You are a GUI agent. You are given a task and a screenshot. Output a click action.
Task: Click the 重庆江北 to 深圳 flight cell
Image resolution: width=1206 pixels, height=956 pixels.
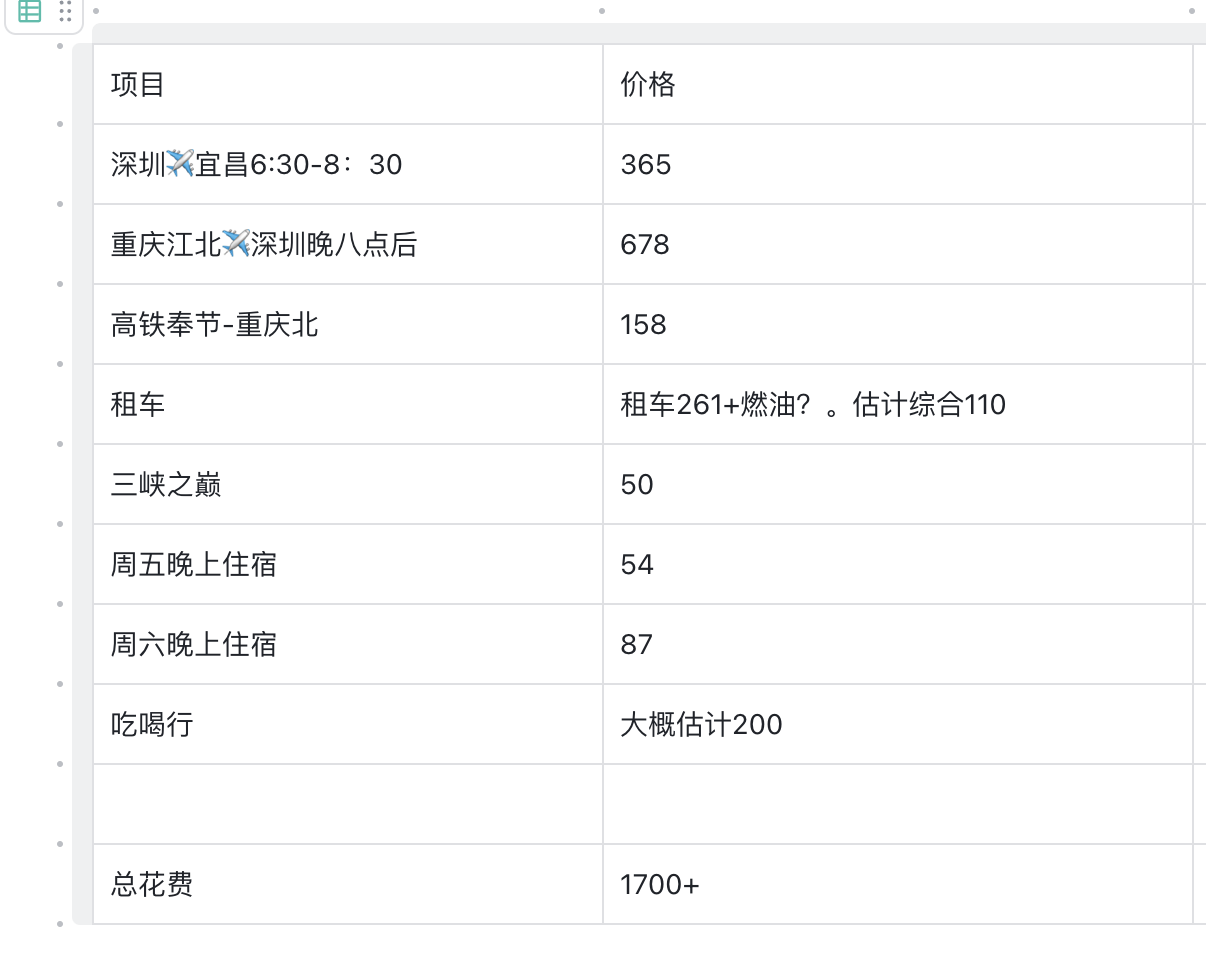coord(347,244)
